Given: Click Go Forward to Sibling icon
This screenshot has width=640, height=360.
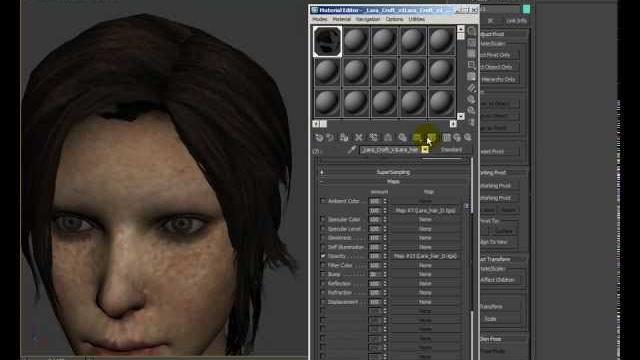Looking at the screenshot, I should (467, 138).
